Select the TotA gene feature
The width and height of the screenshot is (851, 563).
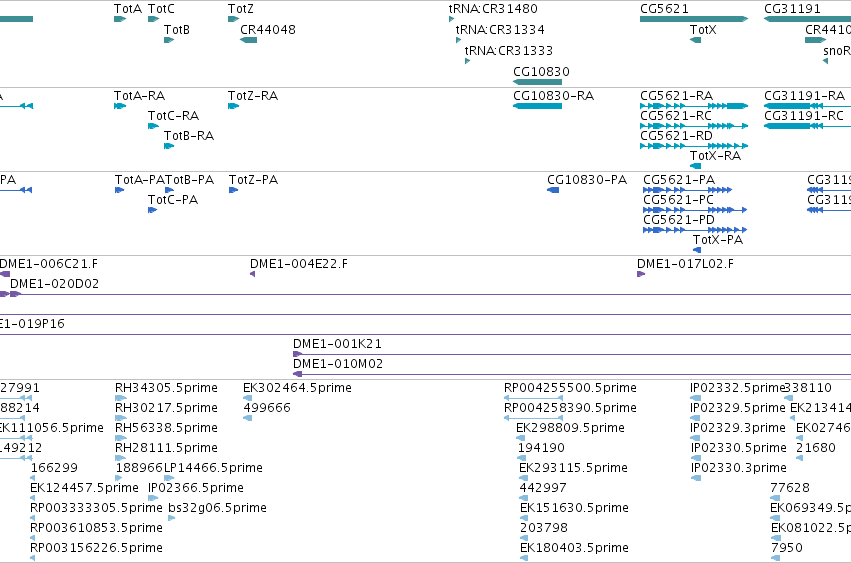tap(120, 19)
